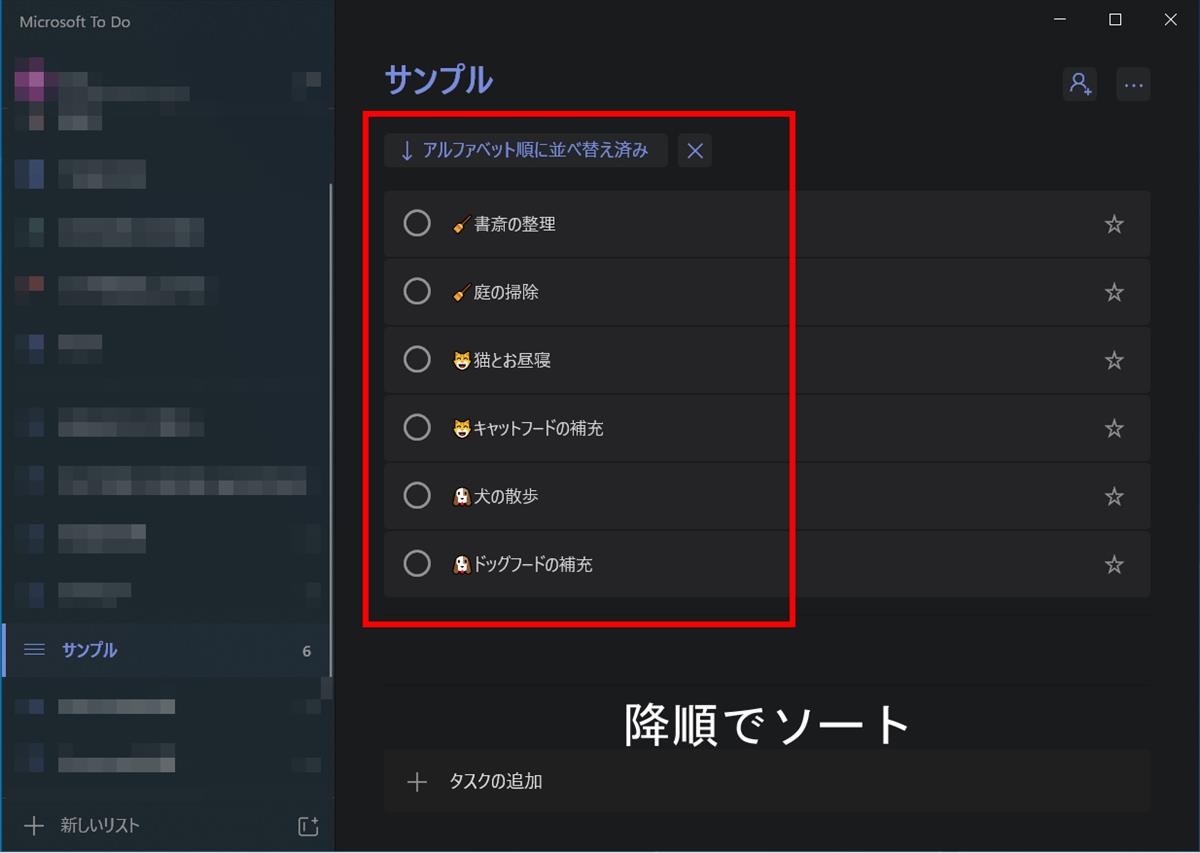The image size is (1200, 853).
Task: Click the sidebar vertical scrollbar
Action: pyautogui.click(x=330, y=400)
